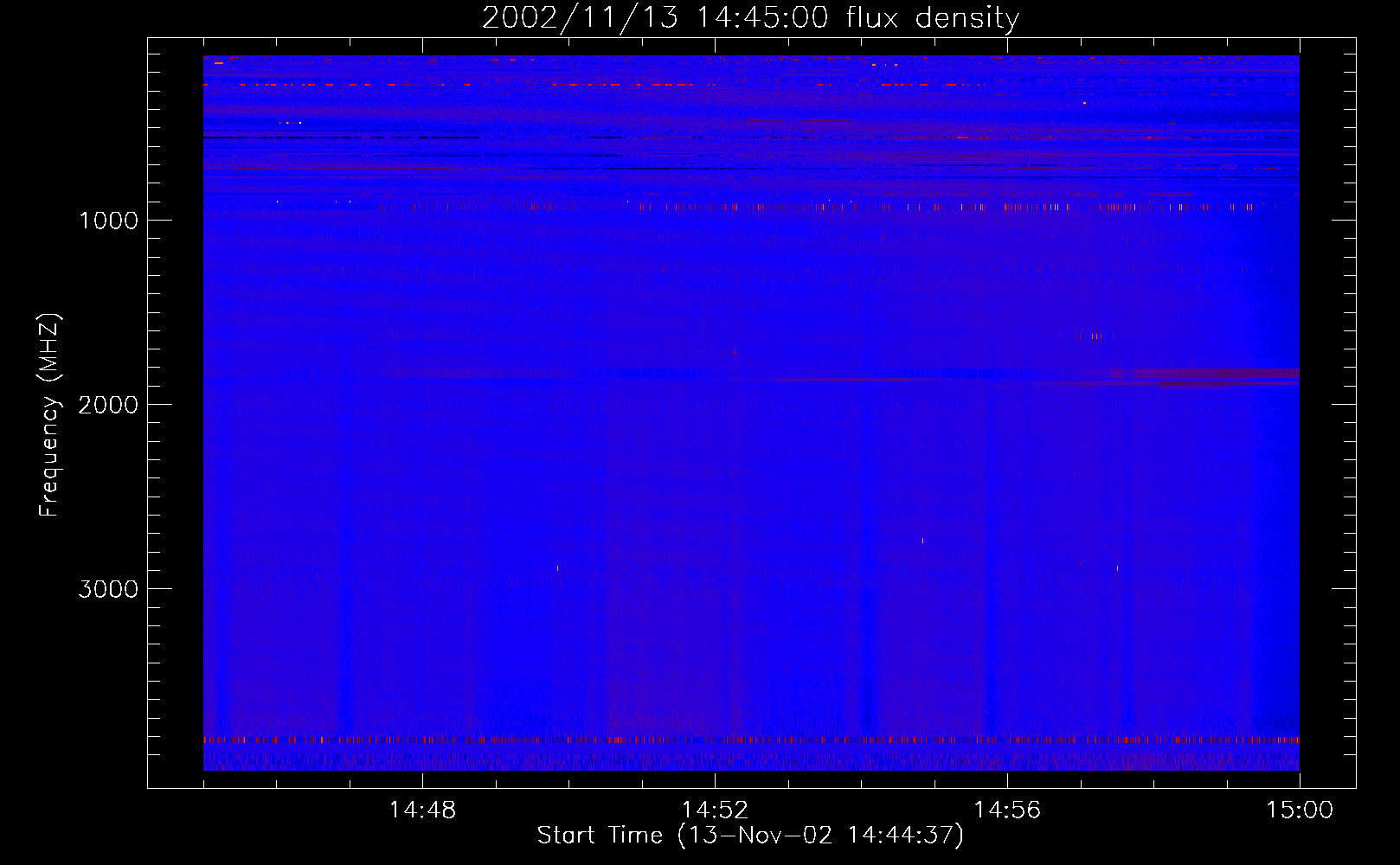Click the 14:52 time tick label

point(715,811)
